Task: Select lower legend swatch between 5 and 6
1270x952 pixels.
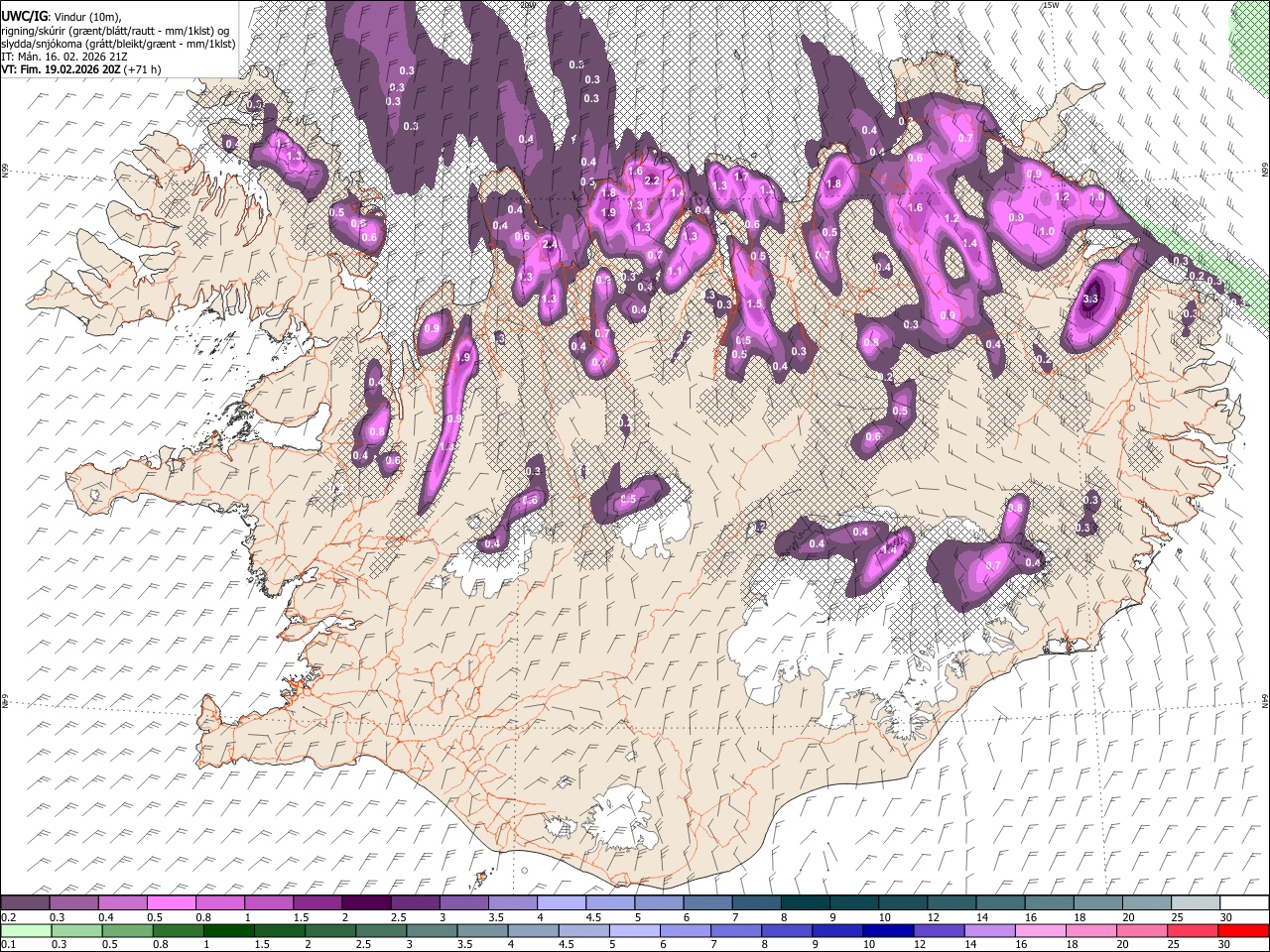Action: [635, 930]
